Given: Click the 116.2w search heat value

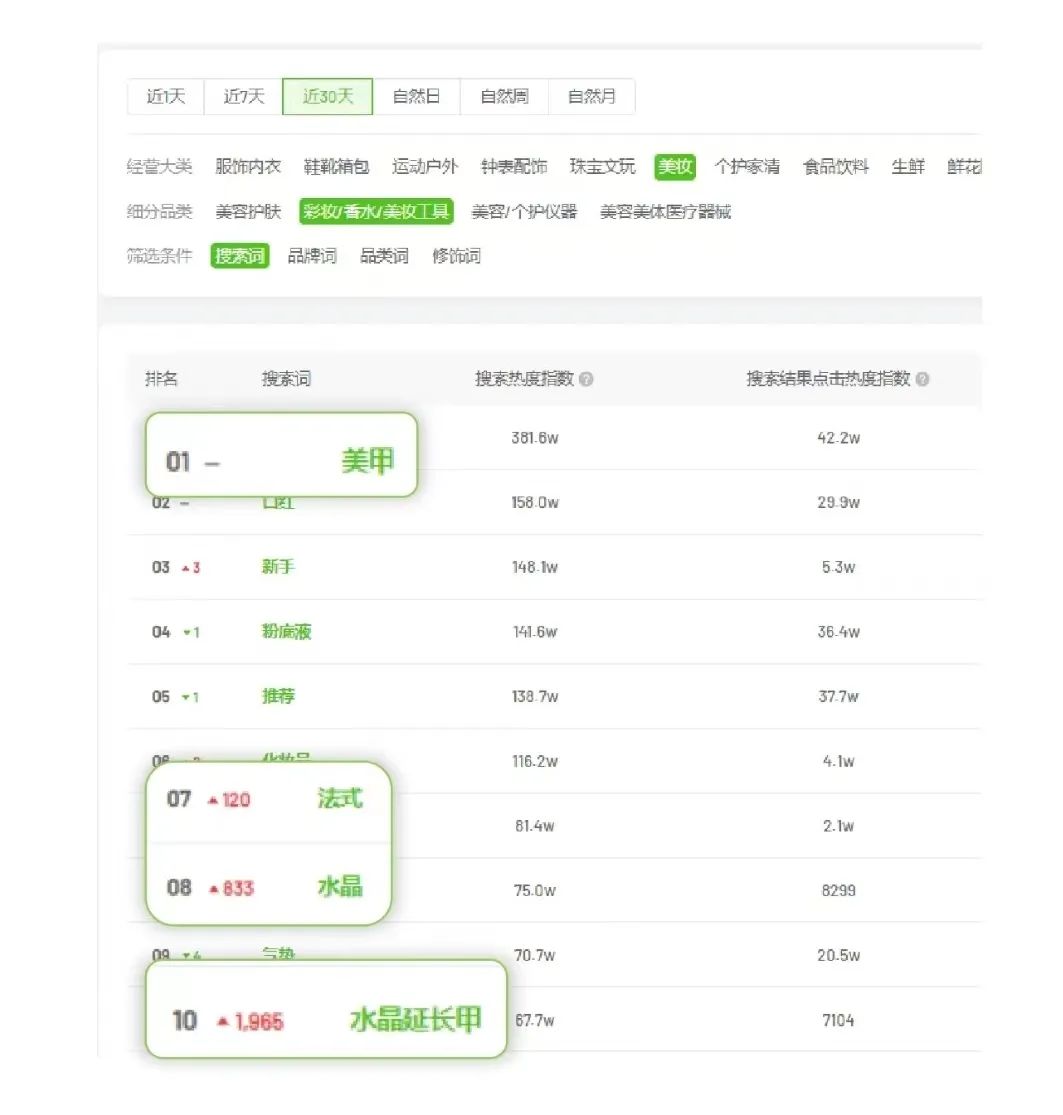Looking at the screenshot, I should 535,762.
